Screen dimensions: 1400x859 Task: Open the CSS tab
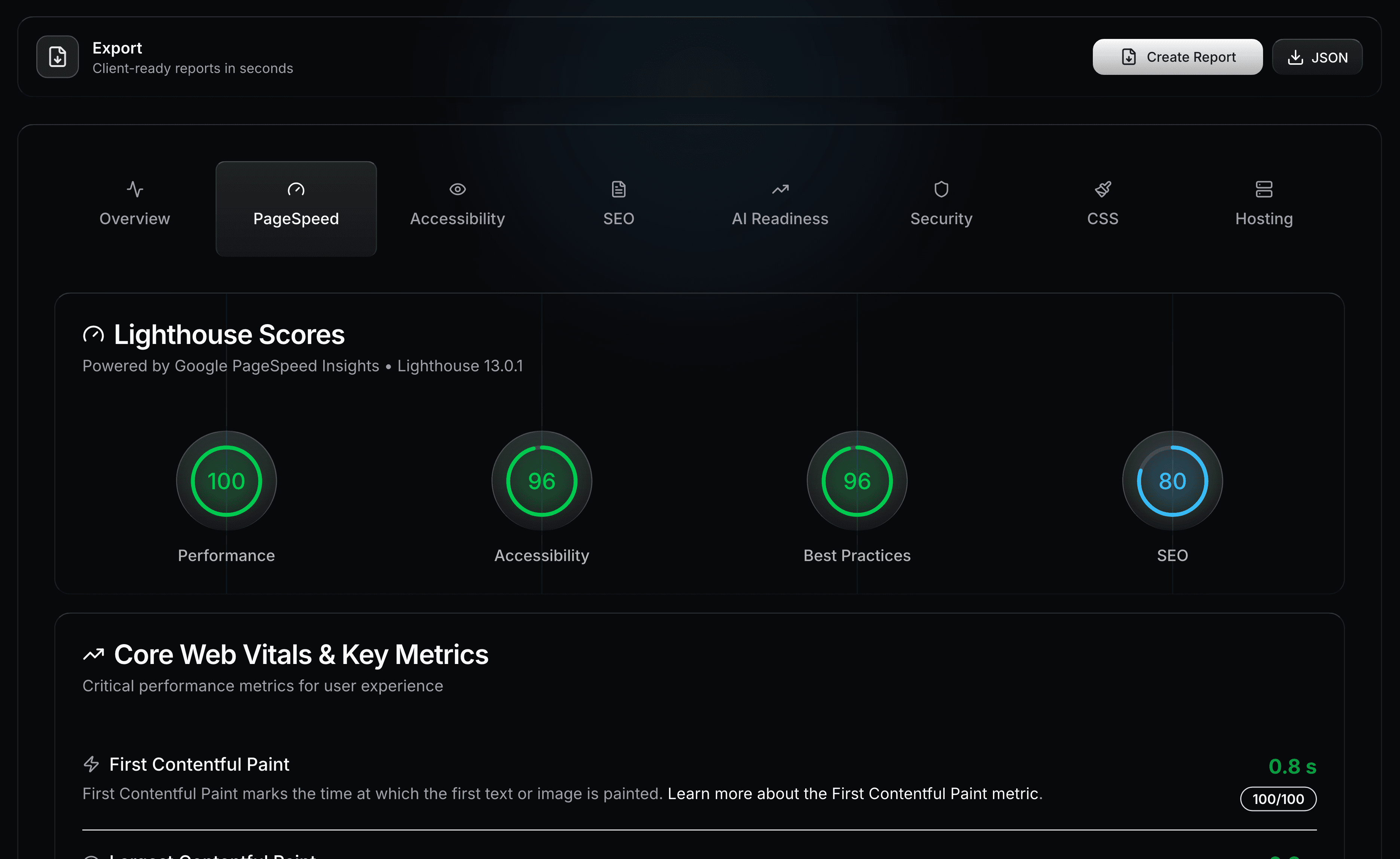pyautogui.click(x=1103, y=208)
